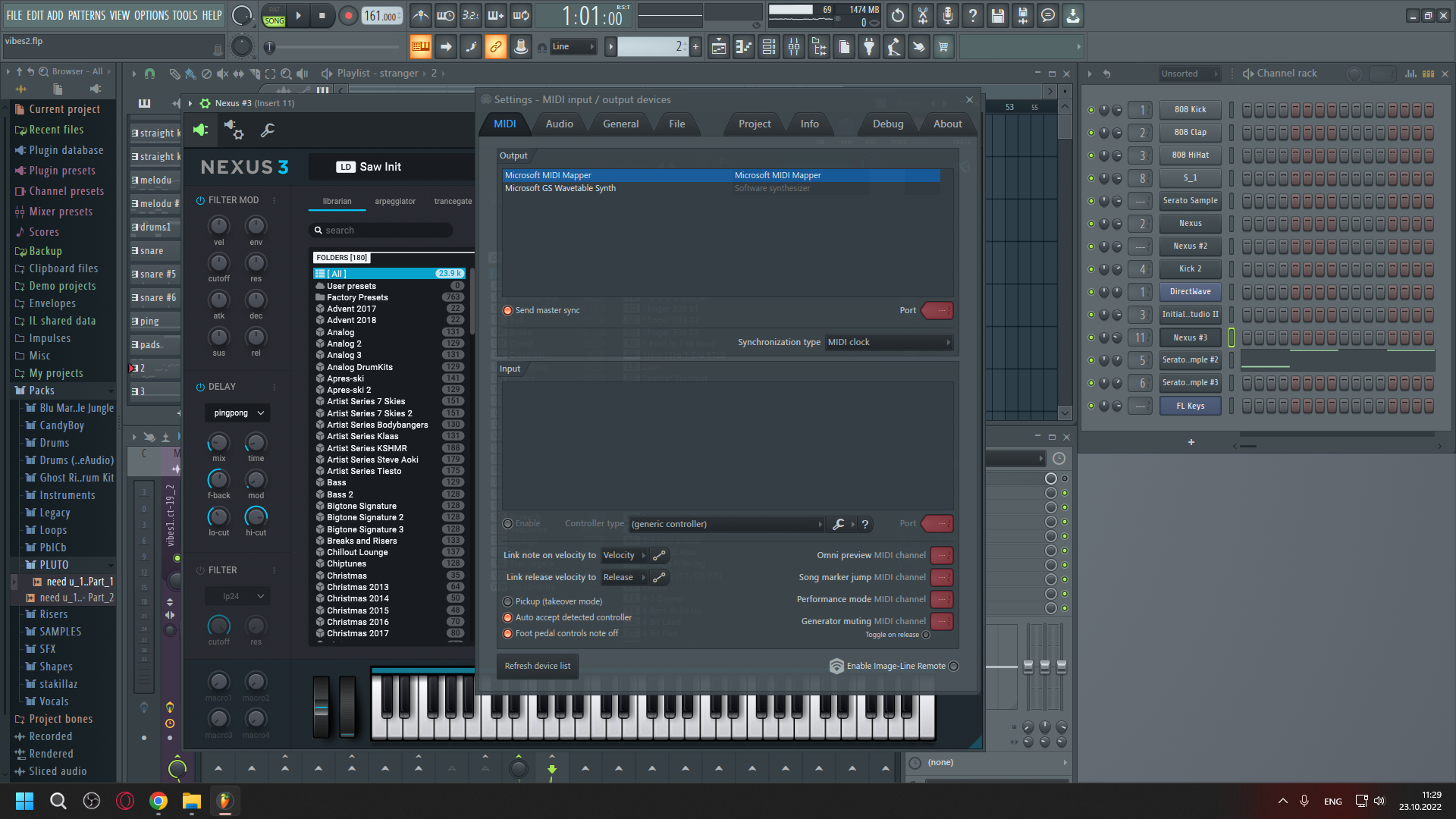Viewport: 1456px width, 819px height.
Task: Click the Nexus pitch wheel slider
Action: [322, 708]
